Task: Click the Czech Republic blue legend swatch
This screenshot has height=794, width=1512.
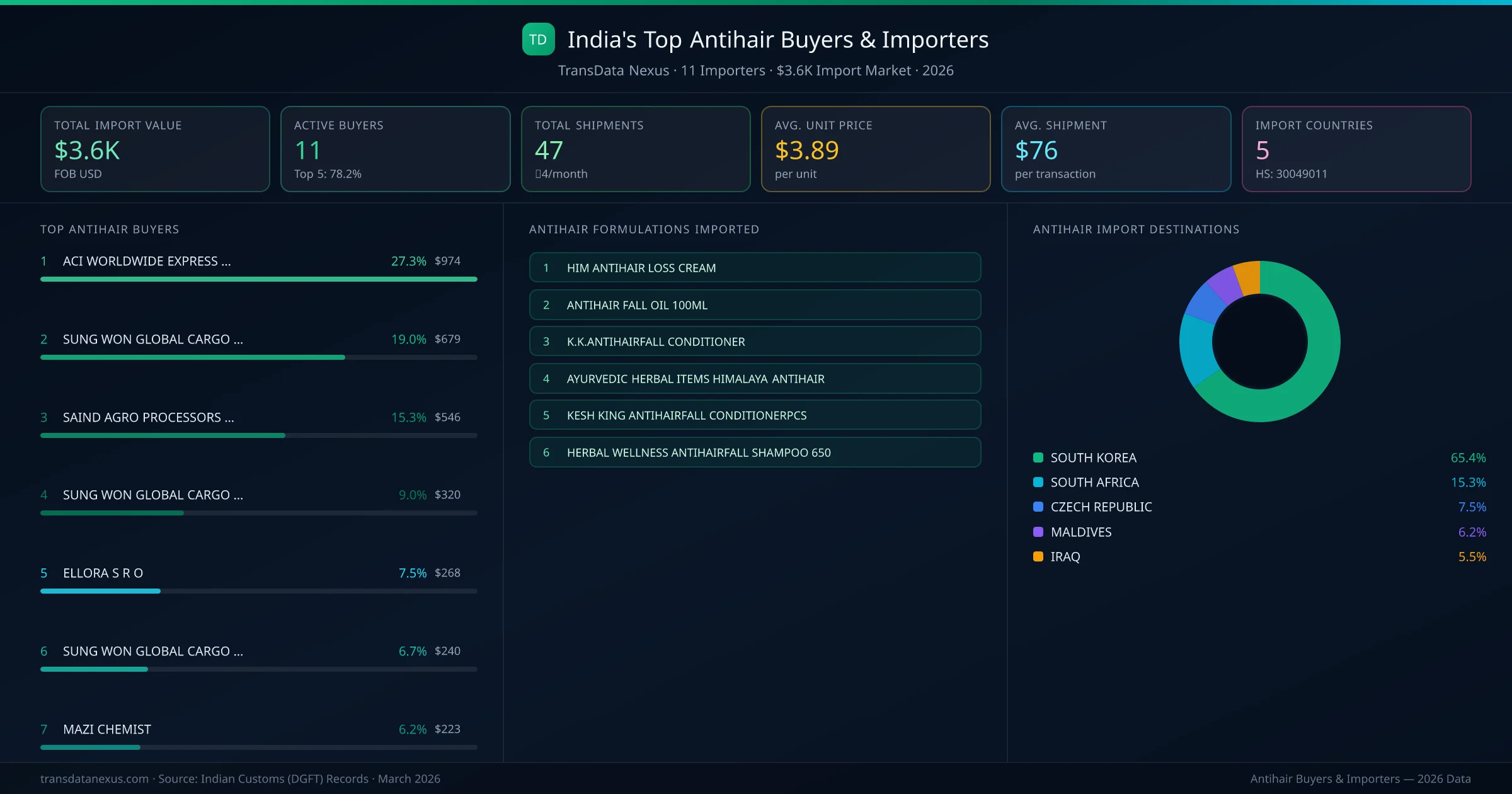Action: [1038, 507]
